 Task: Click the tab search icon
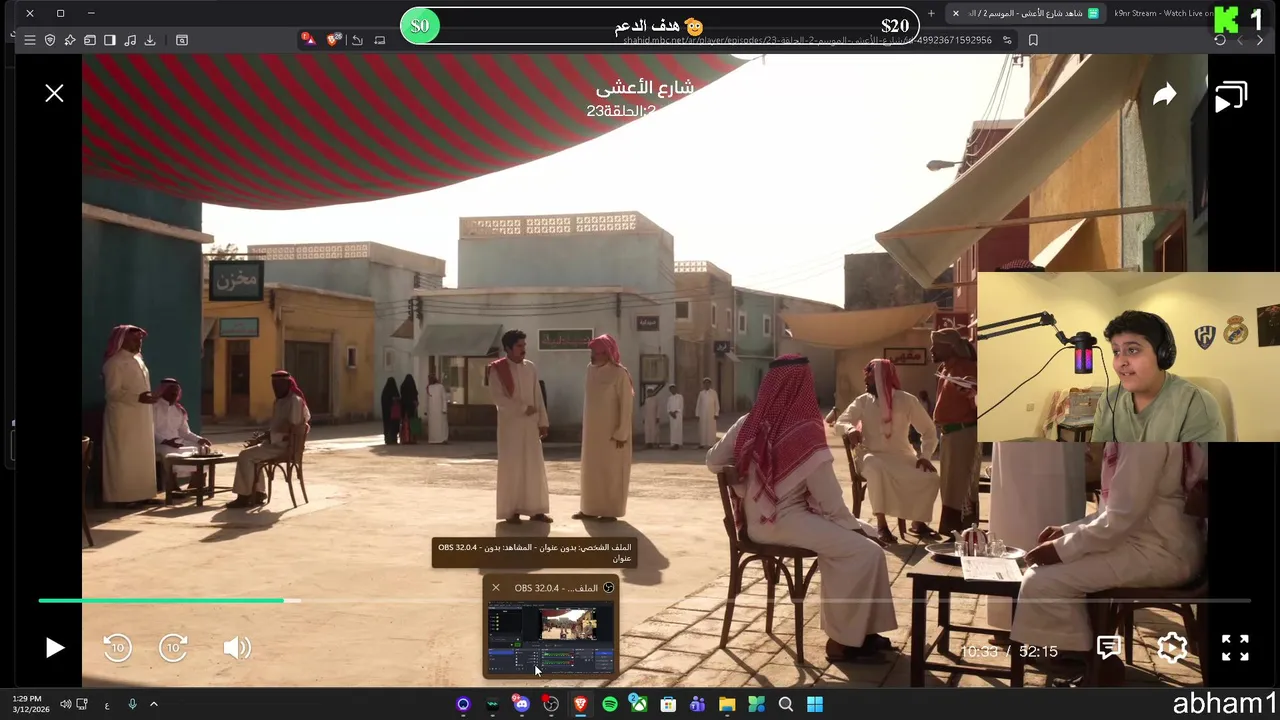[x=182, y=40]
